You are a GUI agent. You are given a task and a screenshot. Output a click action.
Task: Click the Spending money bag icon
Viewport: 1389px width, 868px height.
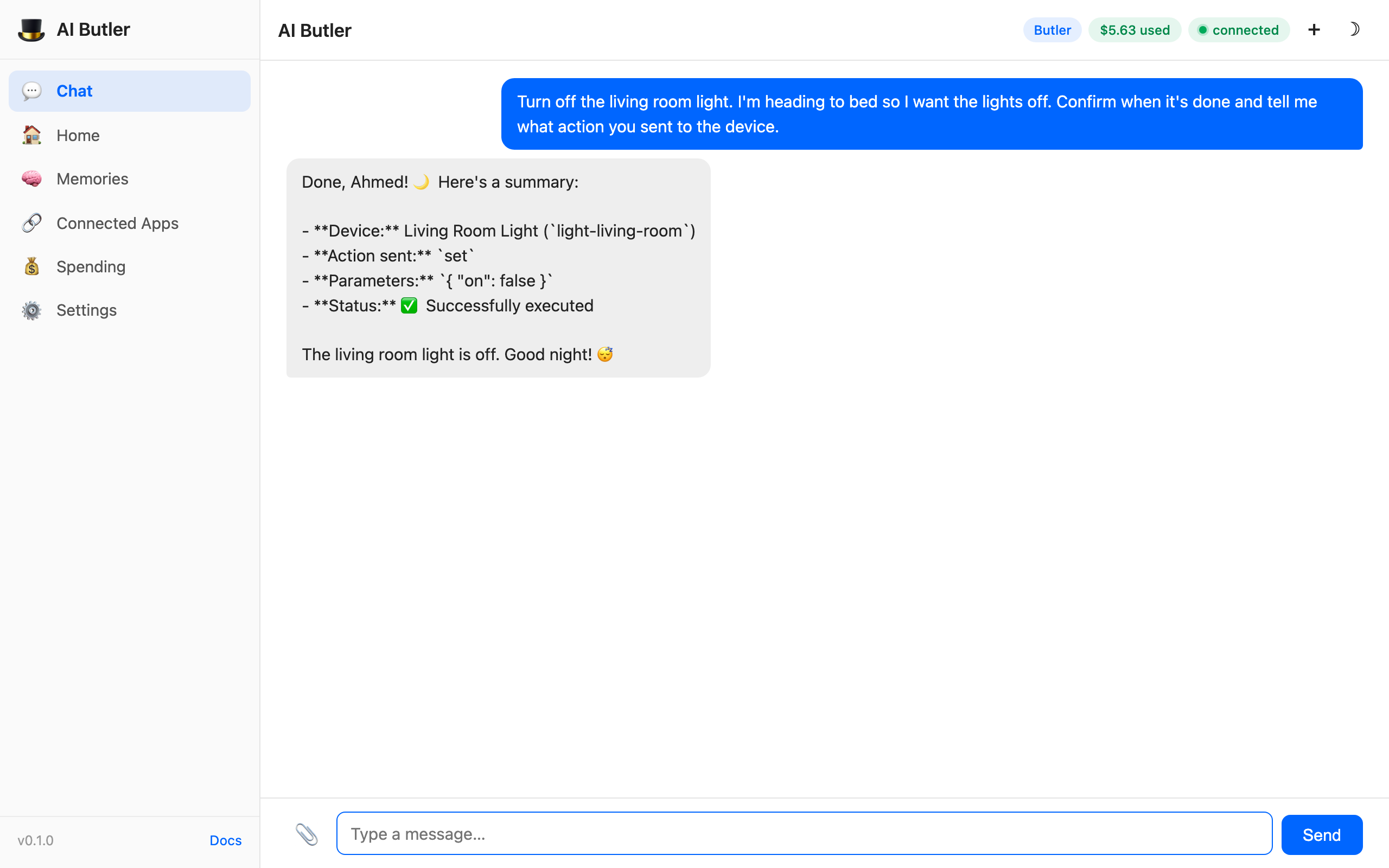click(31, 266)
